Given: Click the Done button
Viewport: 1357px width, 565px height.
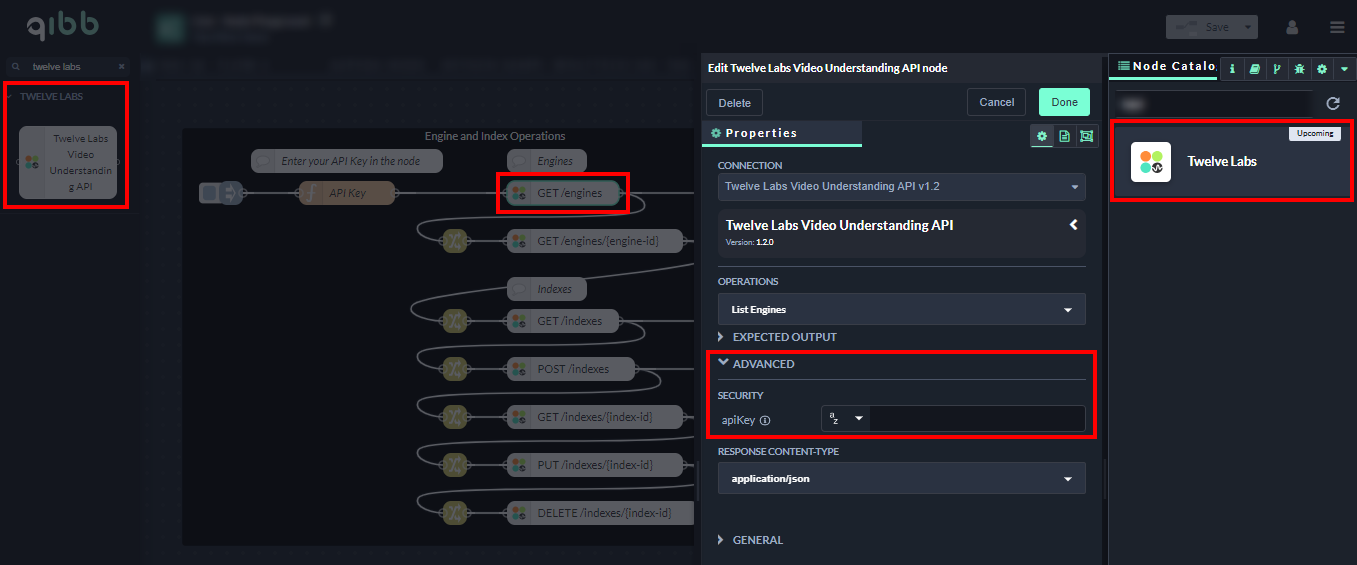Looking at the screenshot, I should pos(1064,102).
